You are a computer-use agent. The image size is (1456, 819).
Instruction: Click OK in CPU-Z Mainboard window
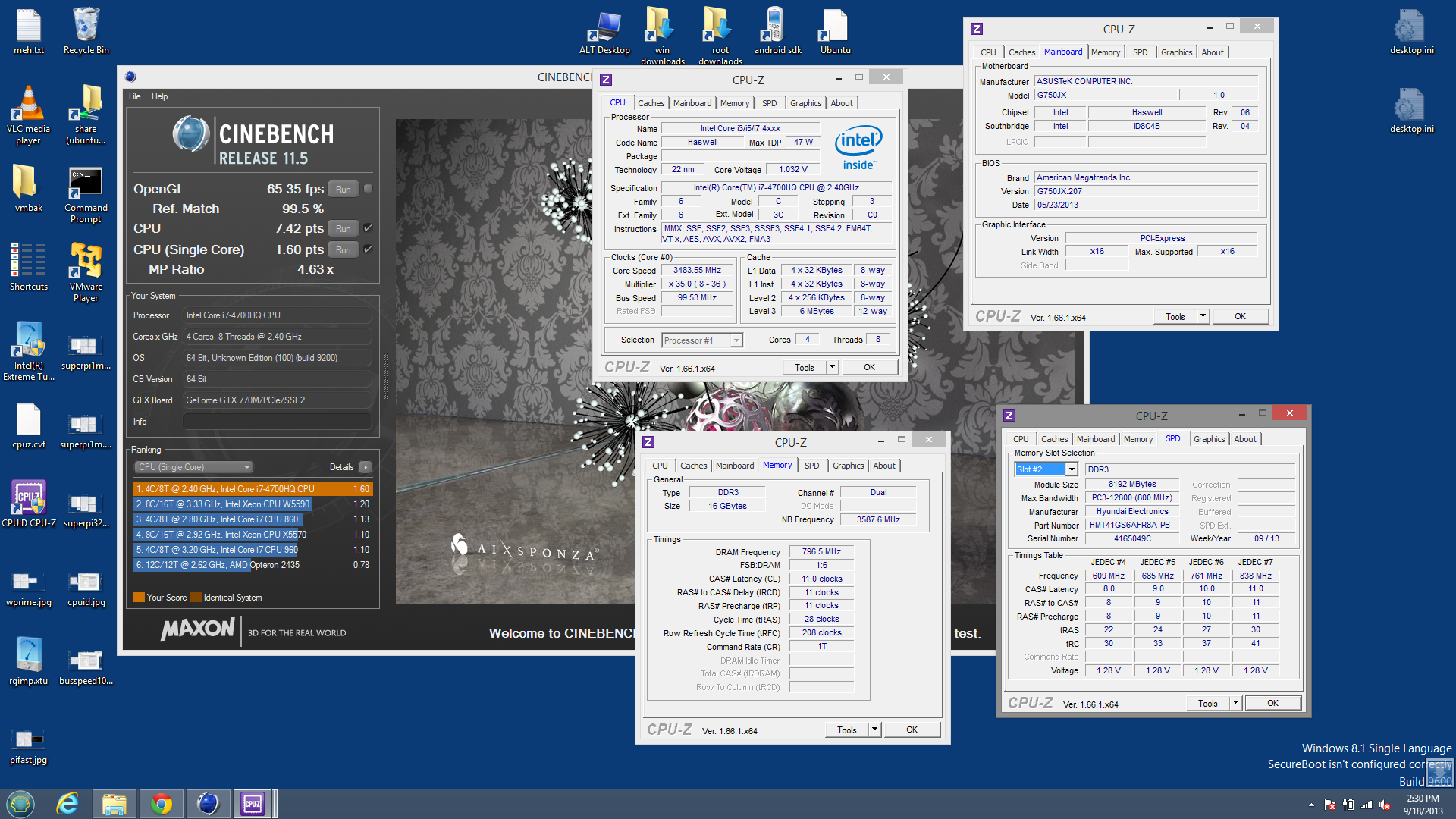pyautogui.click(x=1240, y=316)
